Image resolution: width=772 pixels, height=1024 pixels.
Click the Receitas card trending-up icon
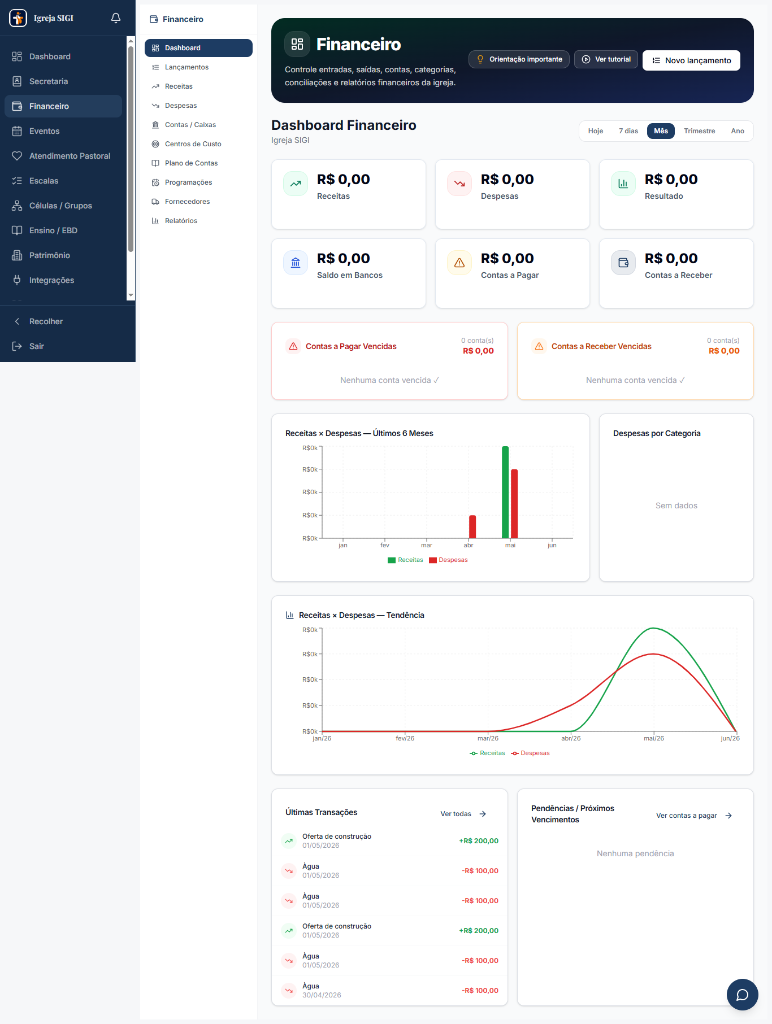[295, 184]
